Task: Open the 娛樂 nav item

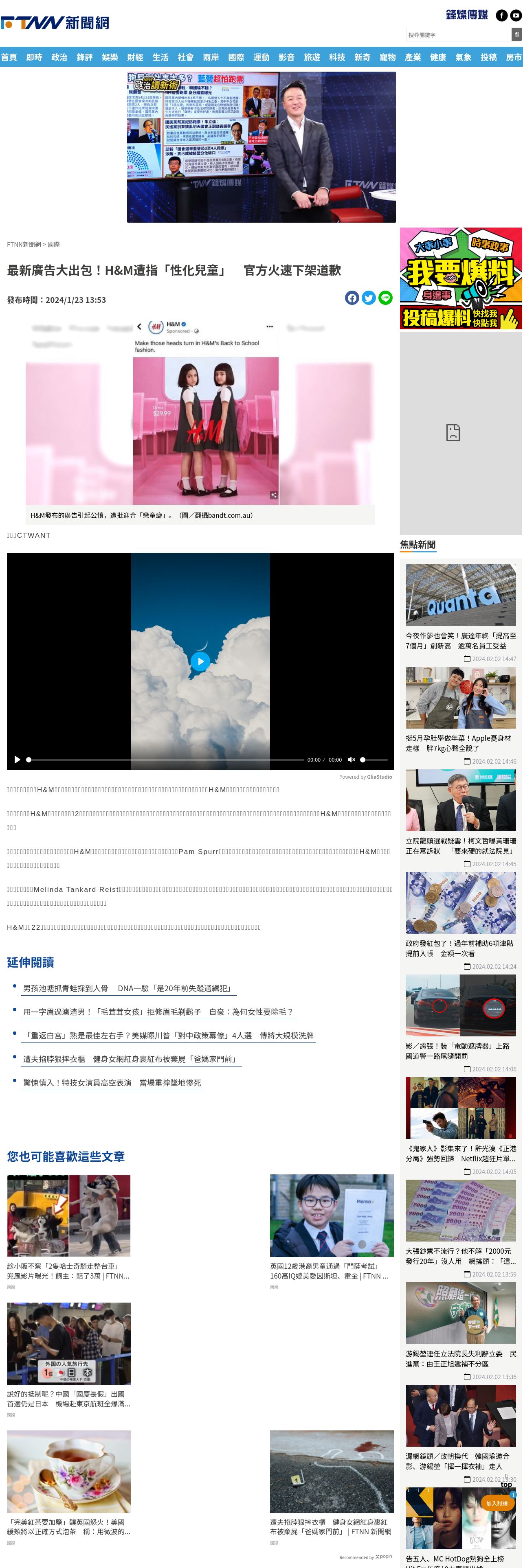Action: [110, 57]
